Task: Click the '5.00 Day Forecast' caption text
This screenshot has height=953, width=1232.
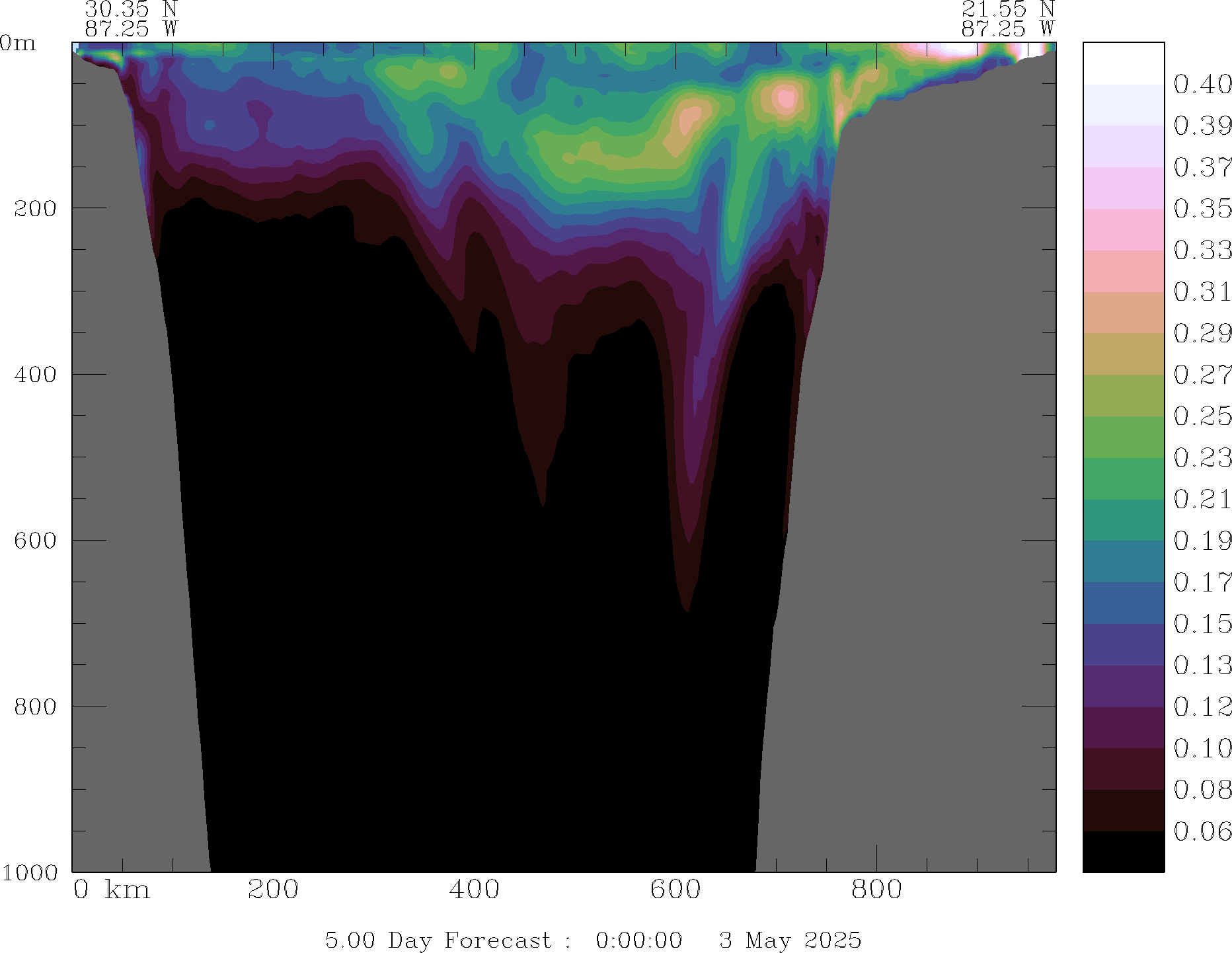Action: pyautogui.click(x=438, y=940)
